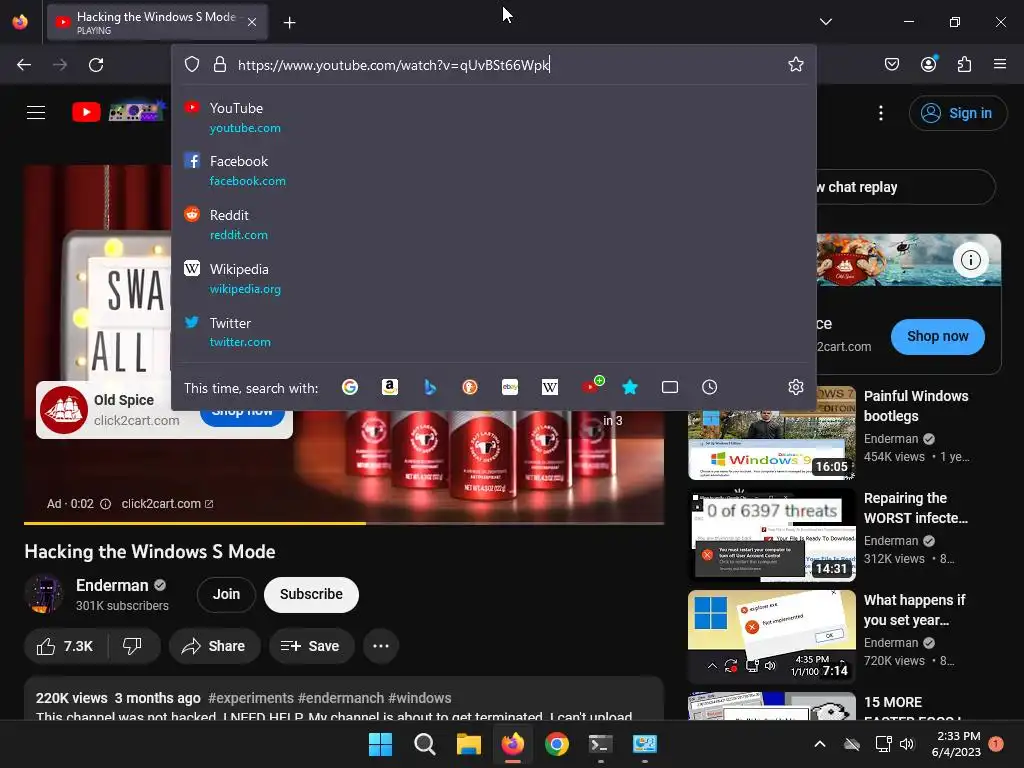Screen dimensions: 1024x768
Task: Search this time with Amazon
Action: point(390,387)
